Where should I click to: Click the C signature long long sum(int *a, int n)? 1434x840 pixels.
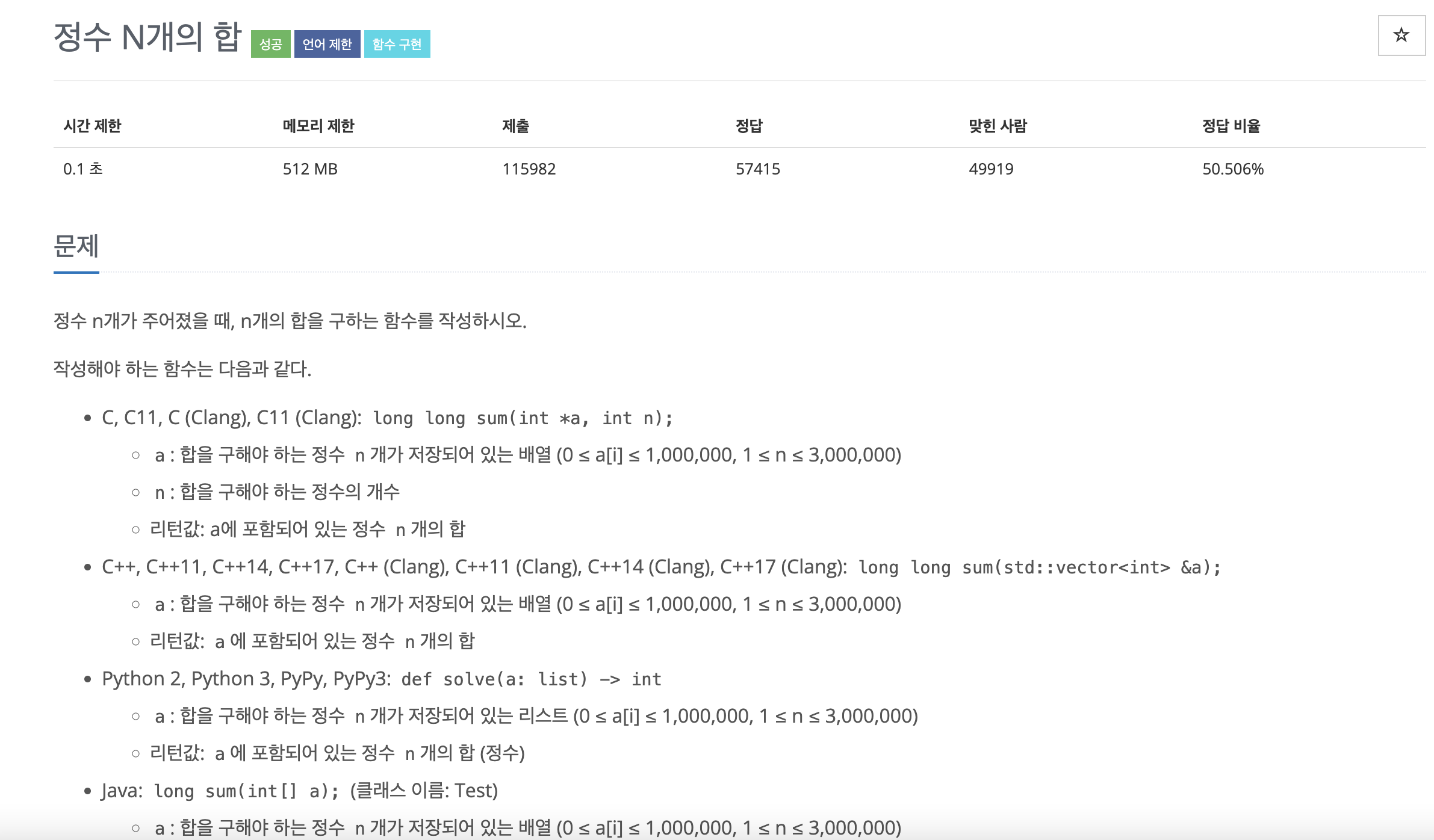[x=523, y=418]
